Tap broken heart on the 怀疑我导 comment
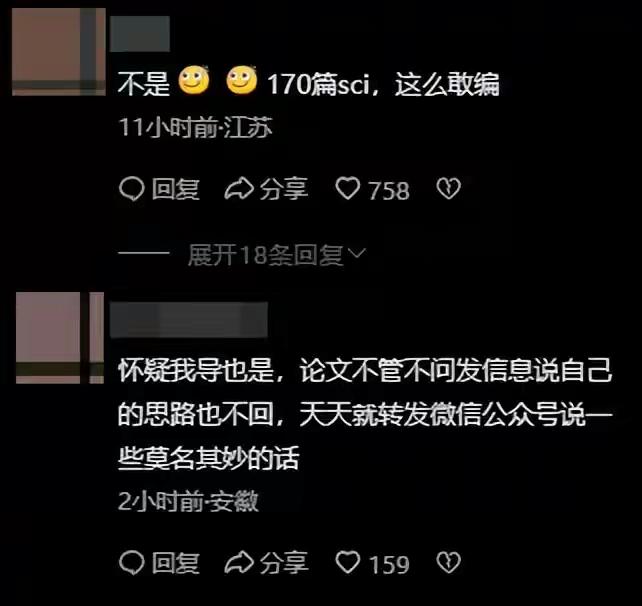The width and height of the screenshot is (642, 606). [x=448, y=562]
